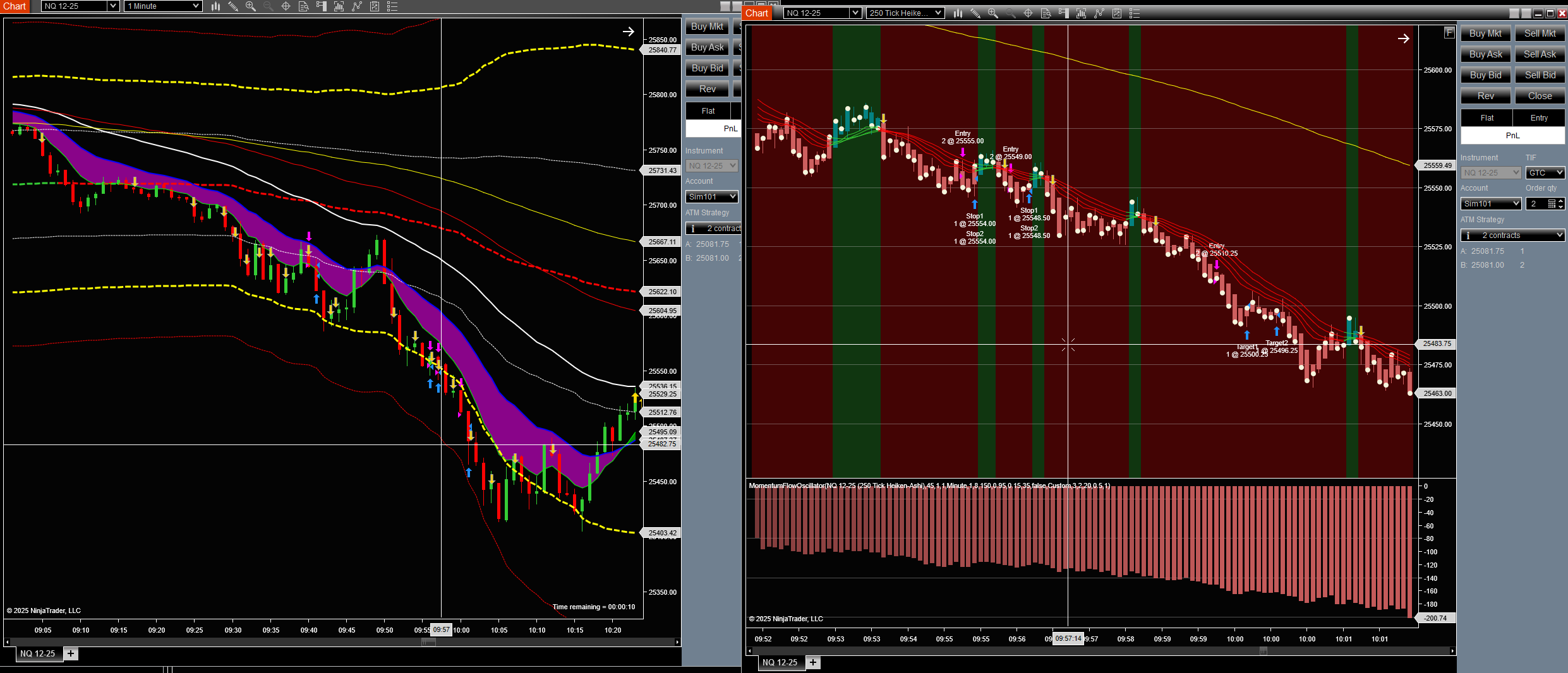1568x673 pixels.
Task: Open Drawing Tools pencil in left chart toolbar
Action: pos(233,6)
